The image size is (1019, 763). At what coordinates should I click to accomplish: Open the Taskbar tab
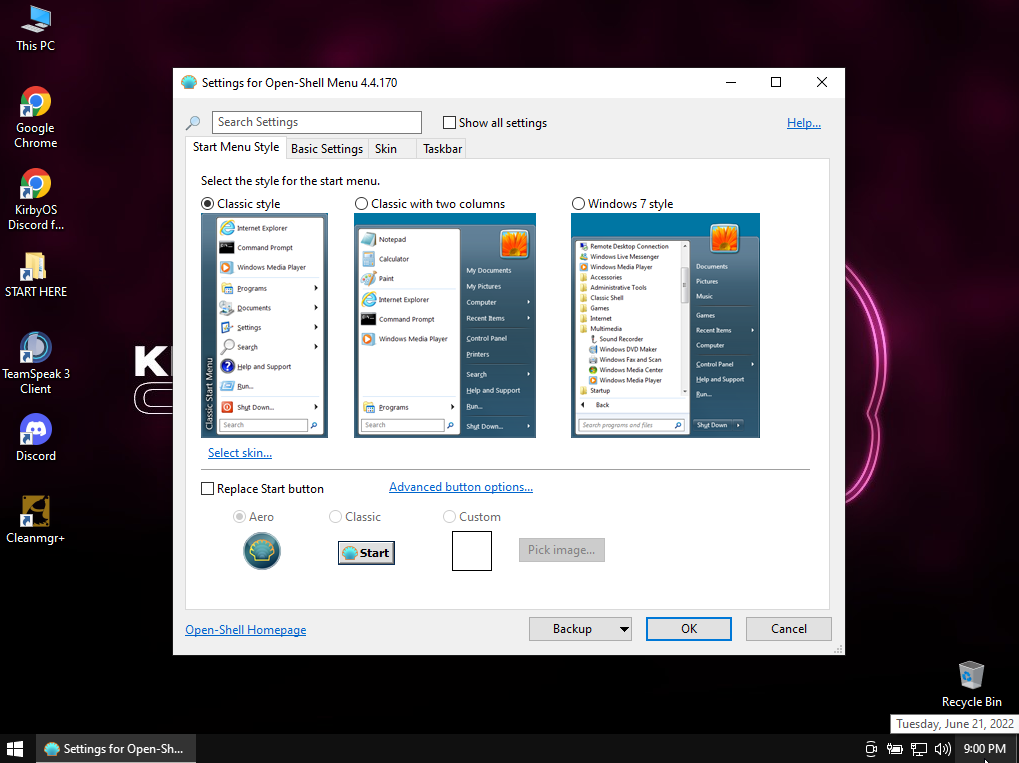coord(443,149)
